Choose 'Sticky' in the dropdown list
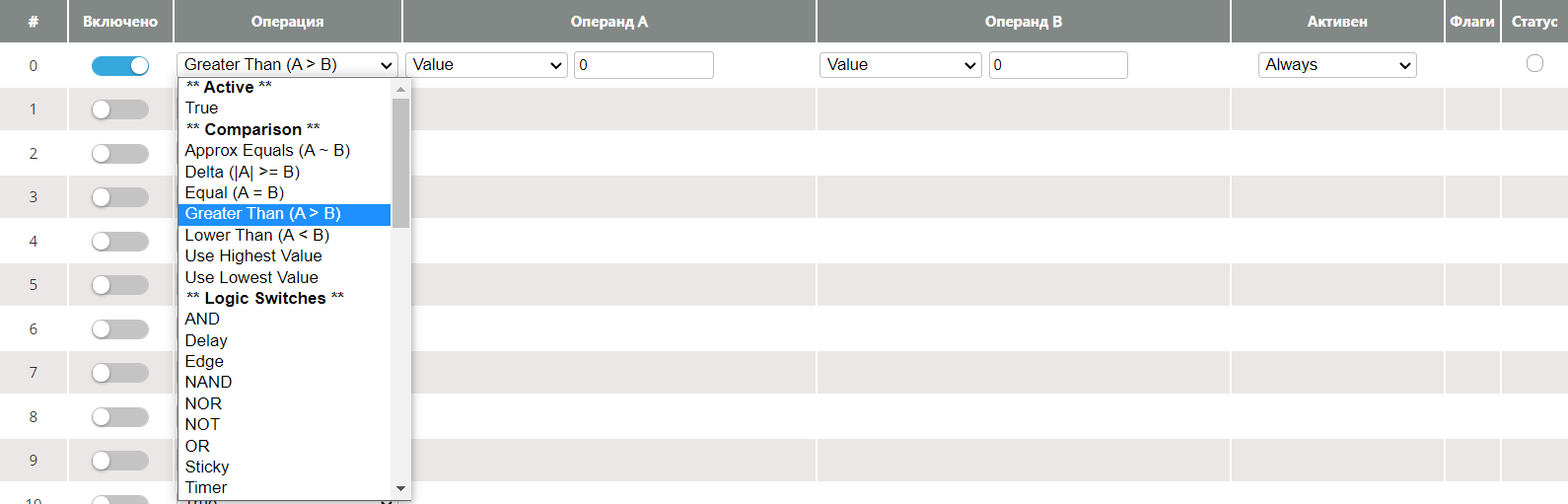Viewport: 1568px width, 504px height. point(207,468)
